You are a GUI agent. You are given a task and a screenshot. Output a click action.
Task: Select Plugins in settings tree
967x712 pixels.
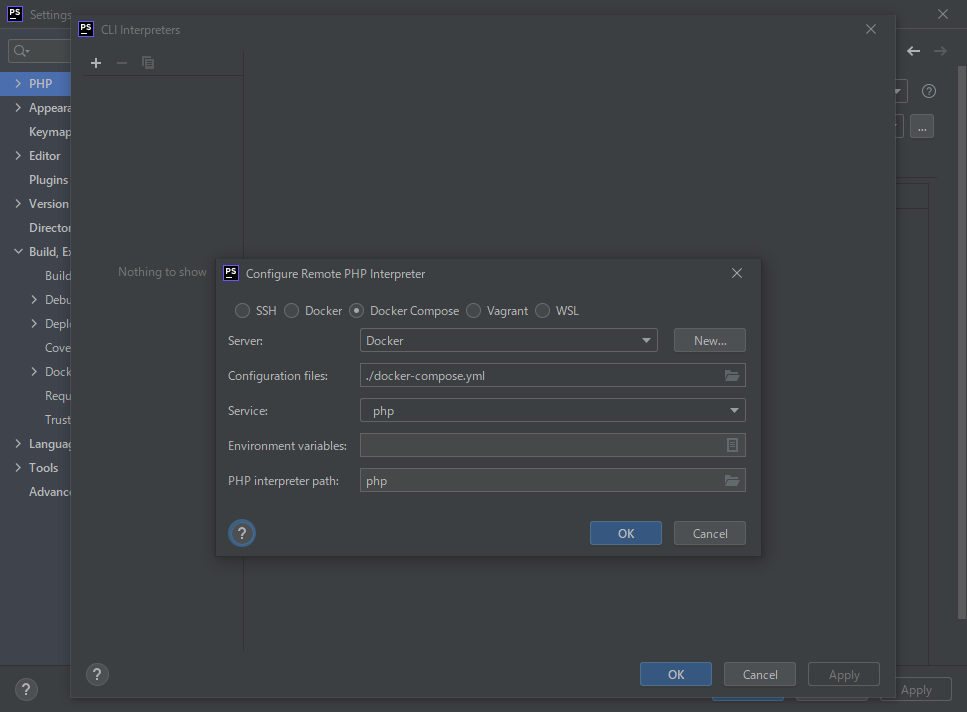click(48, 180)
